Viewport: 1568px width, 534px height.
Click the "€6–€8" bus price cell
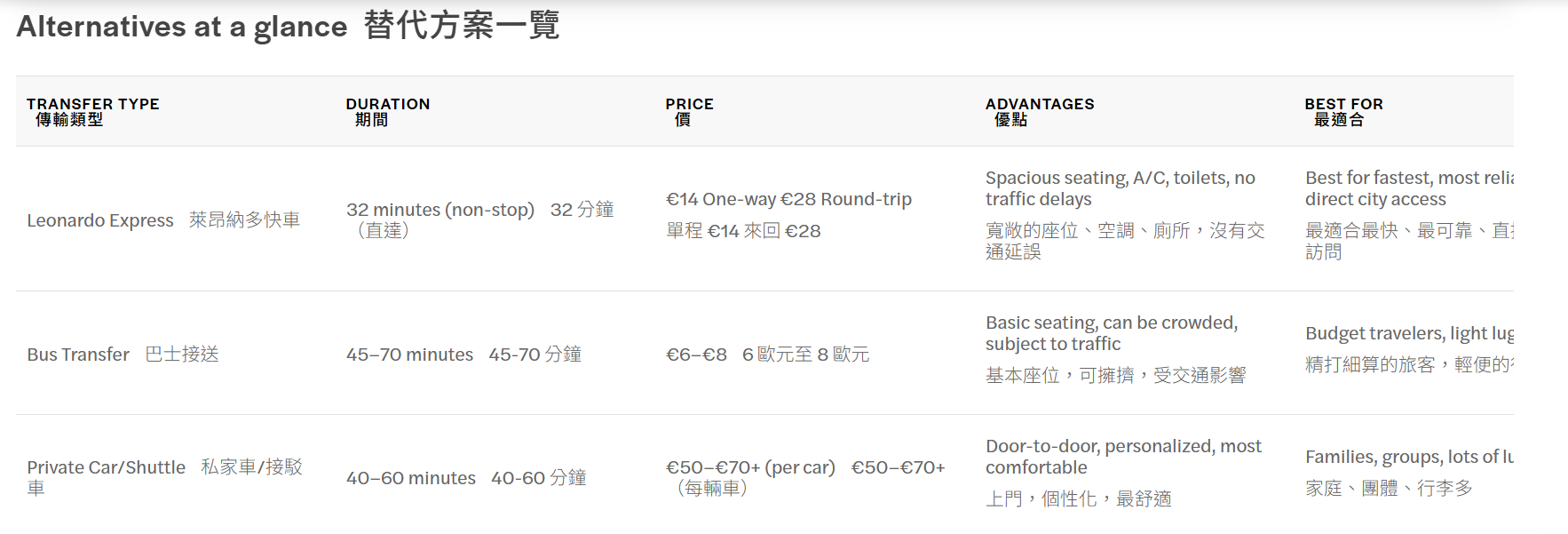click(x=697, y=355)
